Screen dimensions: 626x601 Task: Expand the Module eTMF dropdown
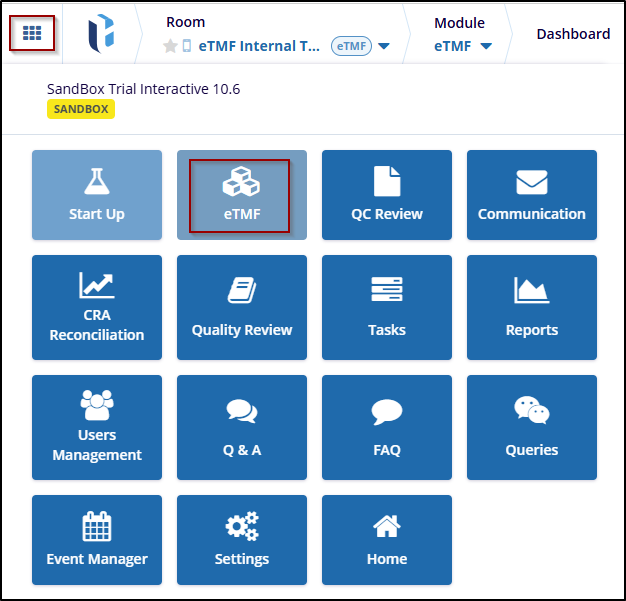click(486, 46)
